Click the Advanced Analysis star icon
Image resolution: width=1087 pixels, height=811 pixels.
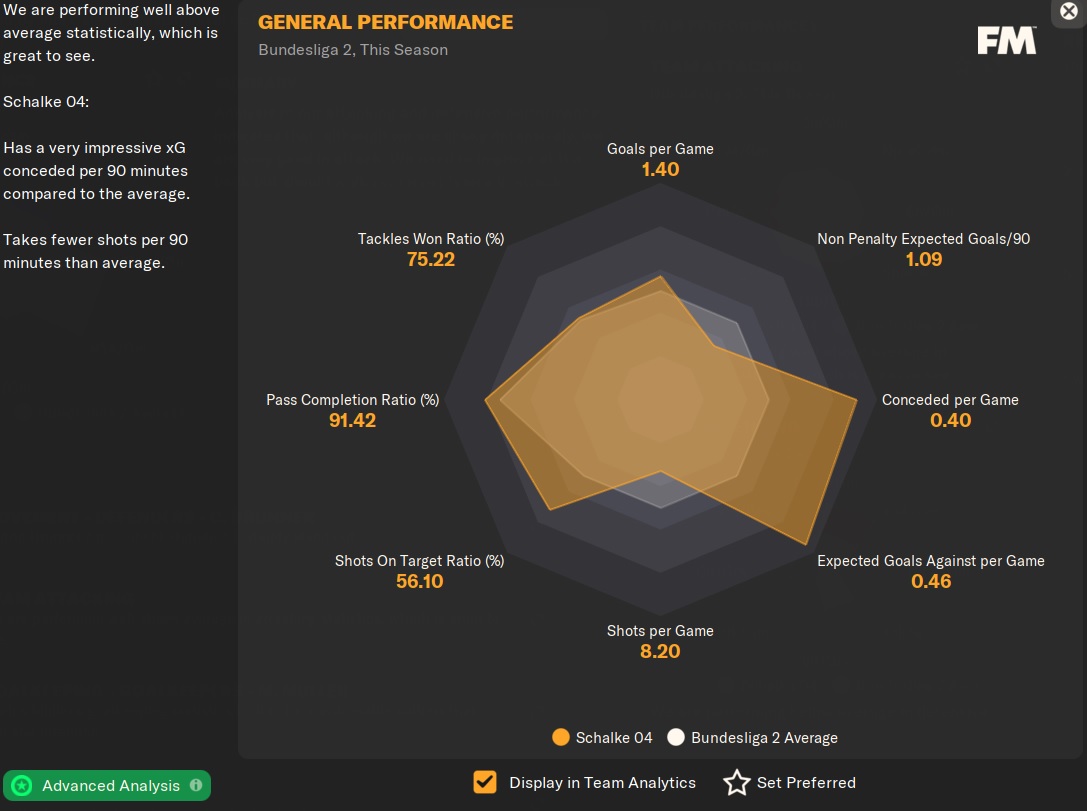click(22, 786)
